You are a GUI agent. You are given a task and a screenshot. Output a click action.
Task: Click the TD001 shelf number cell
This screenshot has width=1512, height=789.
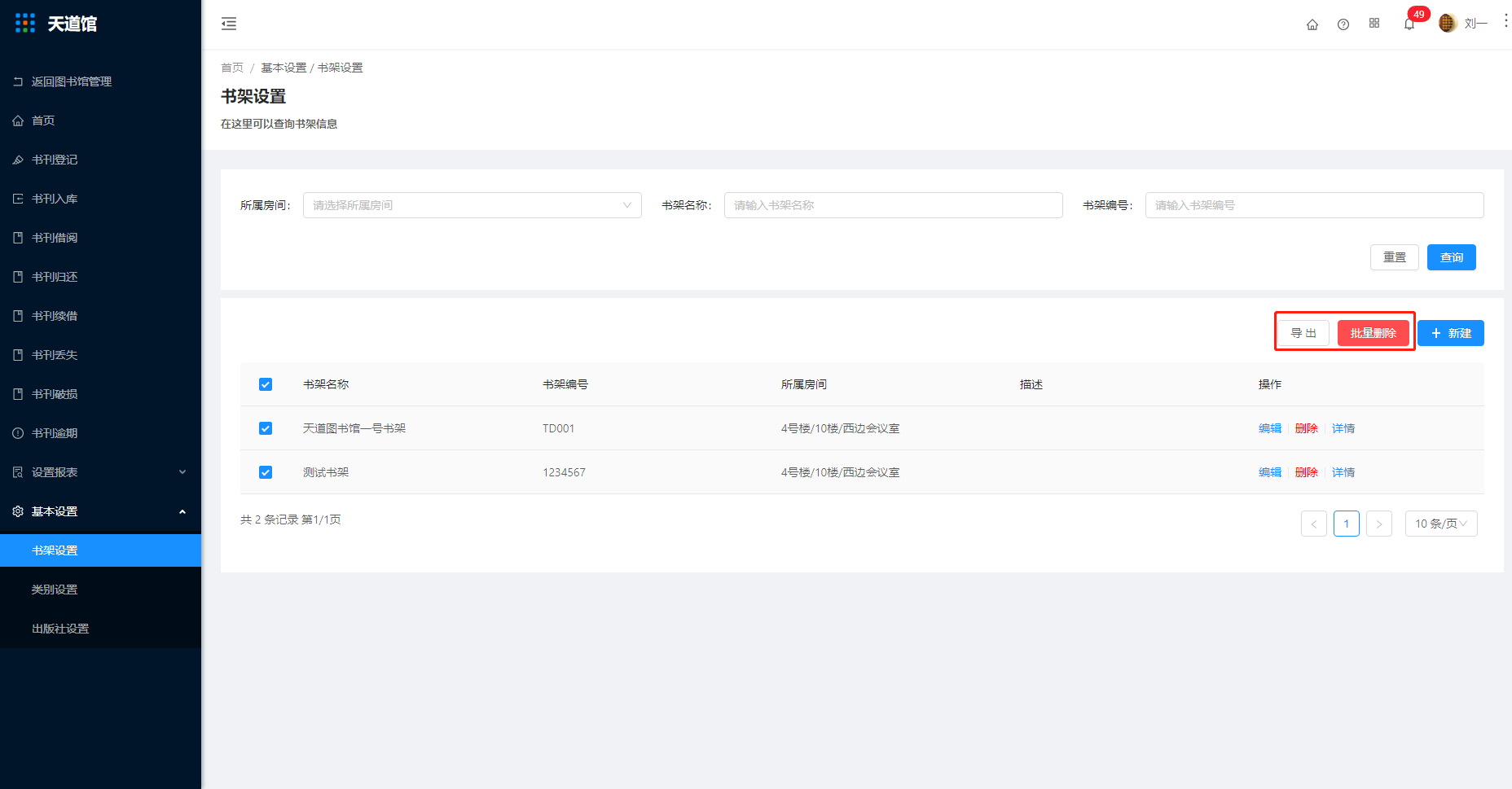tap(559, 428)
